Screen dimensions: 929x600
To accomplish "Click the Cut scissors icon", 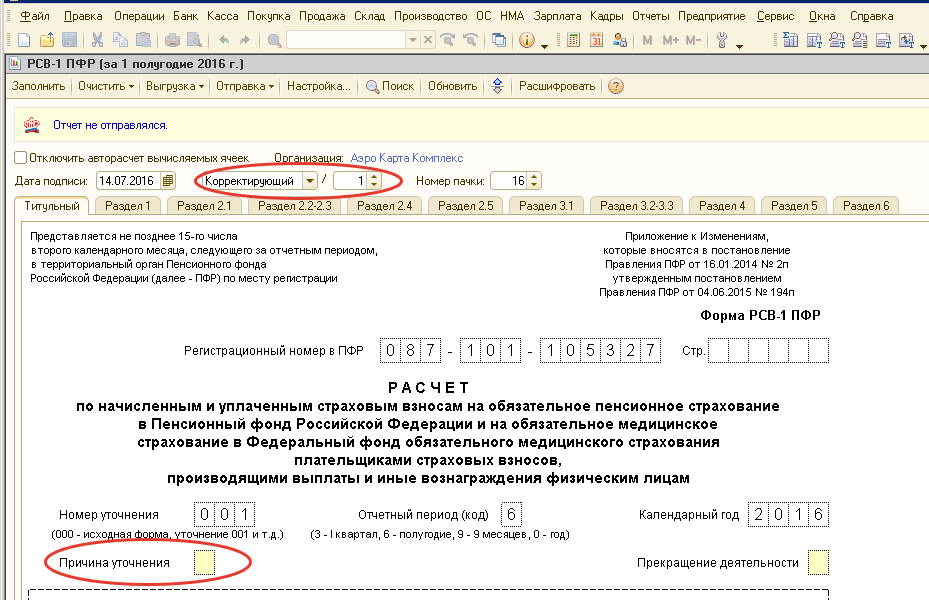I will pos(97,40).
